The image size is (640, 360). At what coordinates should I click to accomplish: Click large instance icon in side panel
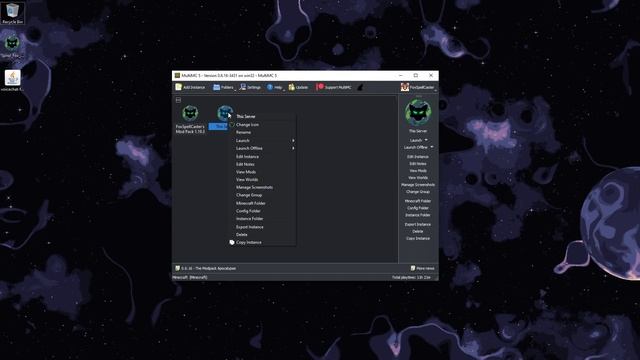(418, 112)
